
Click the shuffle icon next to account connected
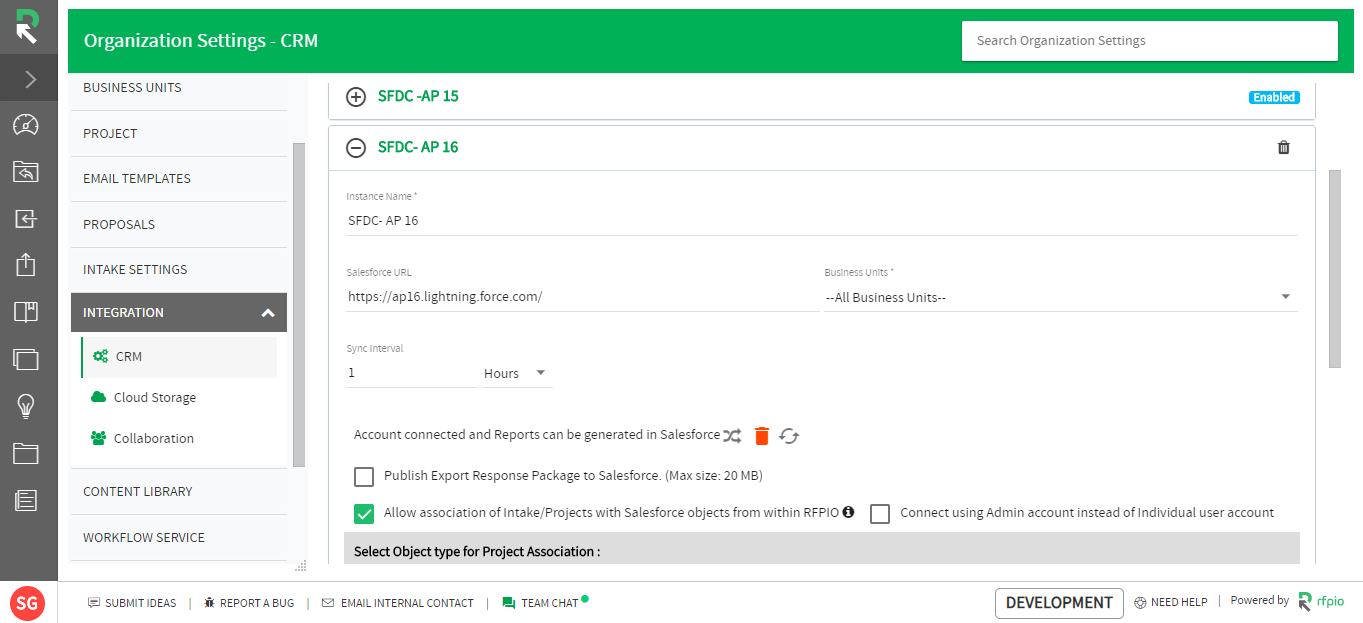[733, 436]
